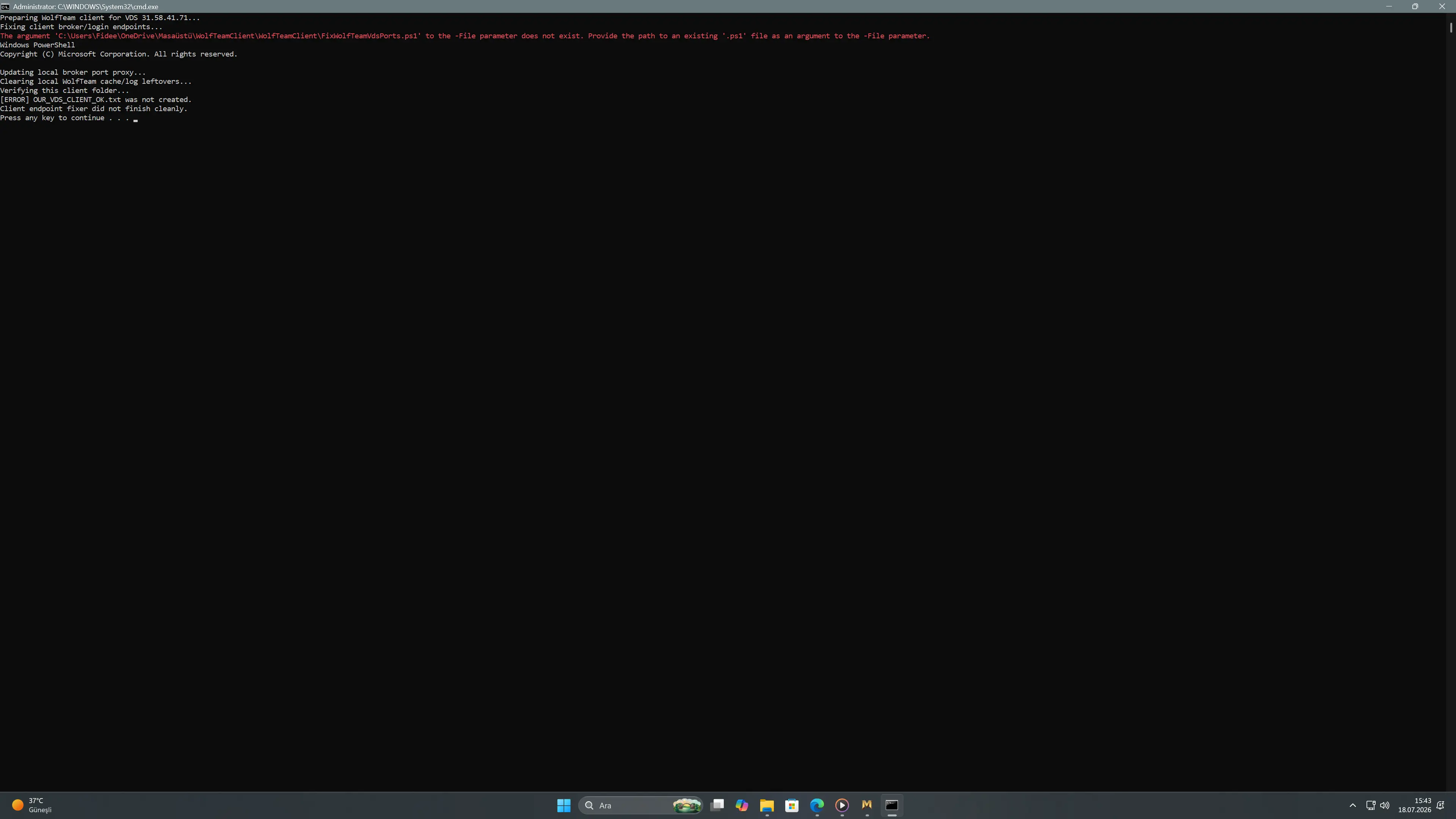The image size is (1456, 819).
Task: Click the 'Windows PowerShell' line
Action: tap(37, 45)
